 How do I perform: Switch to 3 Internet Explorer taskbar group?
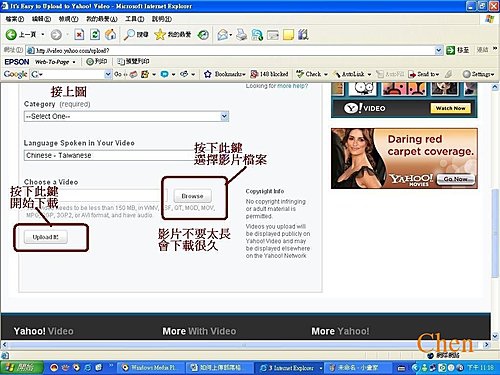click(290, 367)
